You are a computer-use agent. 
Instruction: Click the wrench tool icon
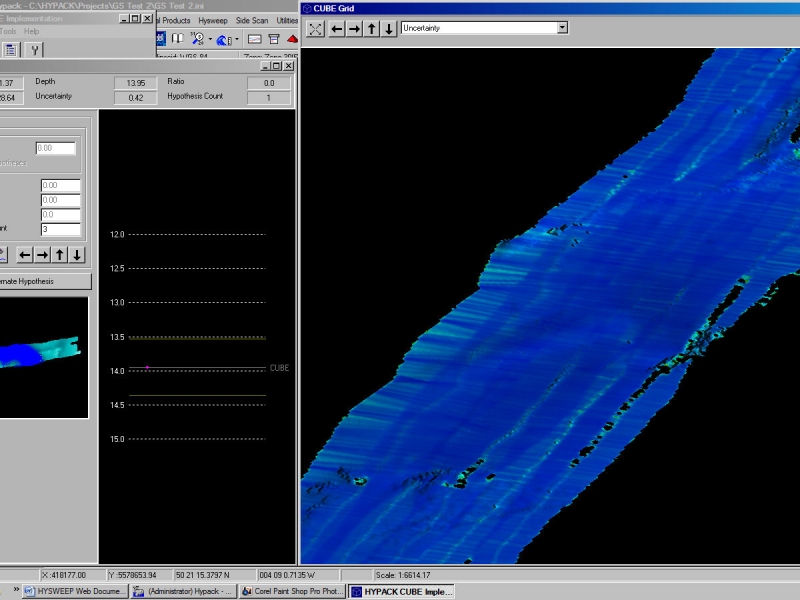tap(34, 49)
